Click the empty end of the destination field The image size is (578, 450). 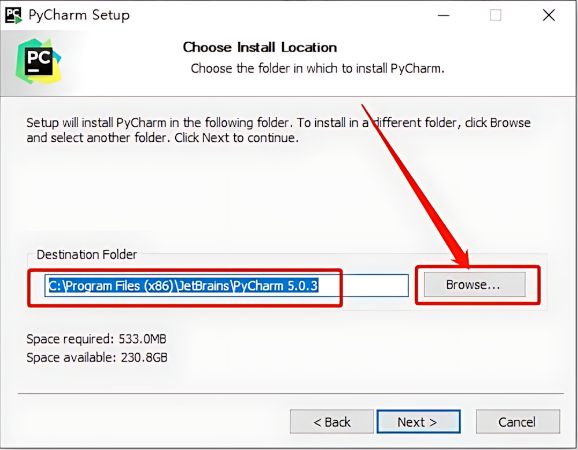click(363, 286)
